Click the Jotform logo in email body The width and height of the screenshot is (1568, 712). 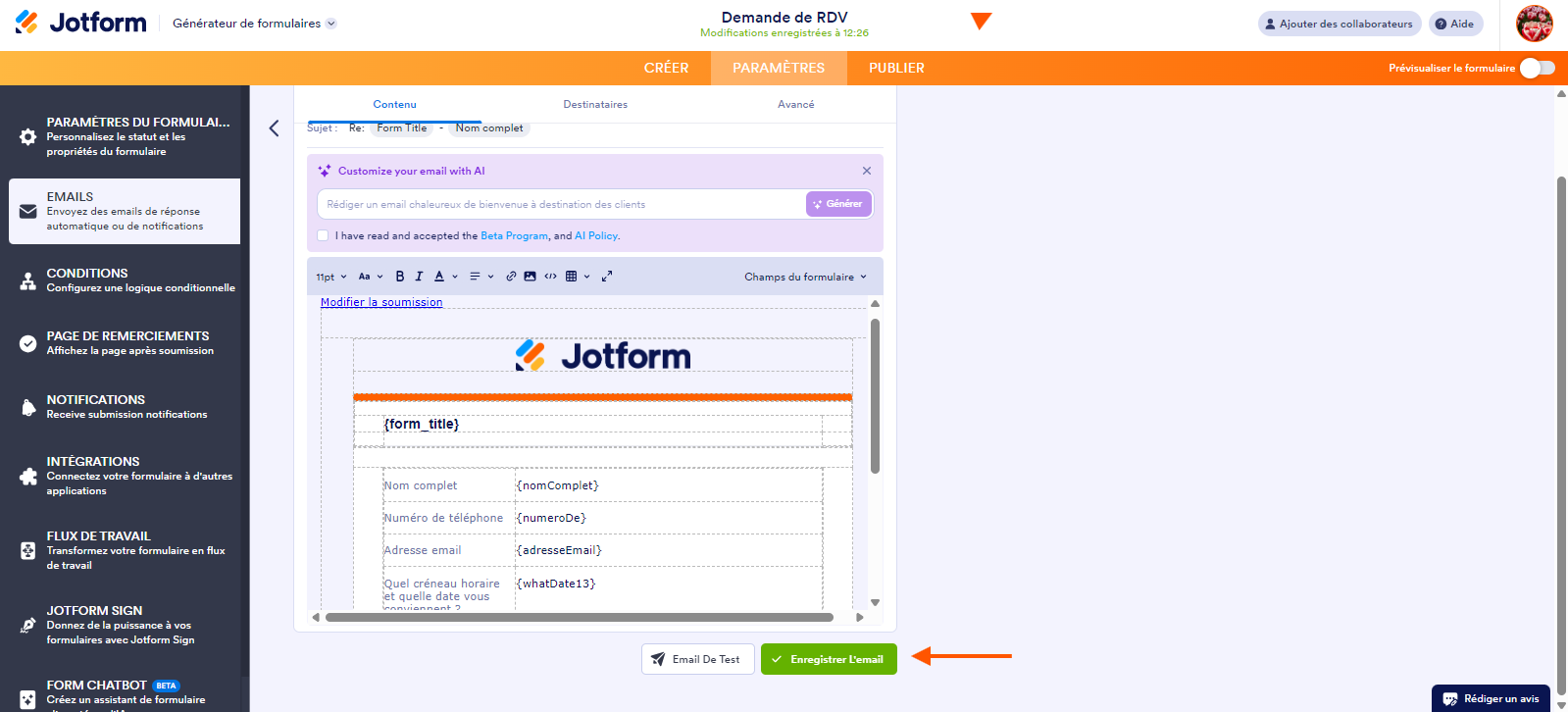pos(603,355)
